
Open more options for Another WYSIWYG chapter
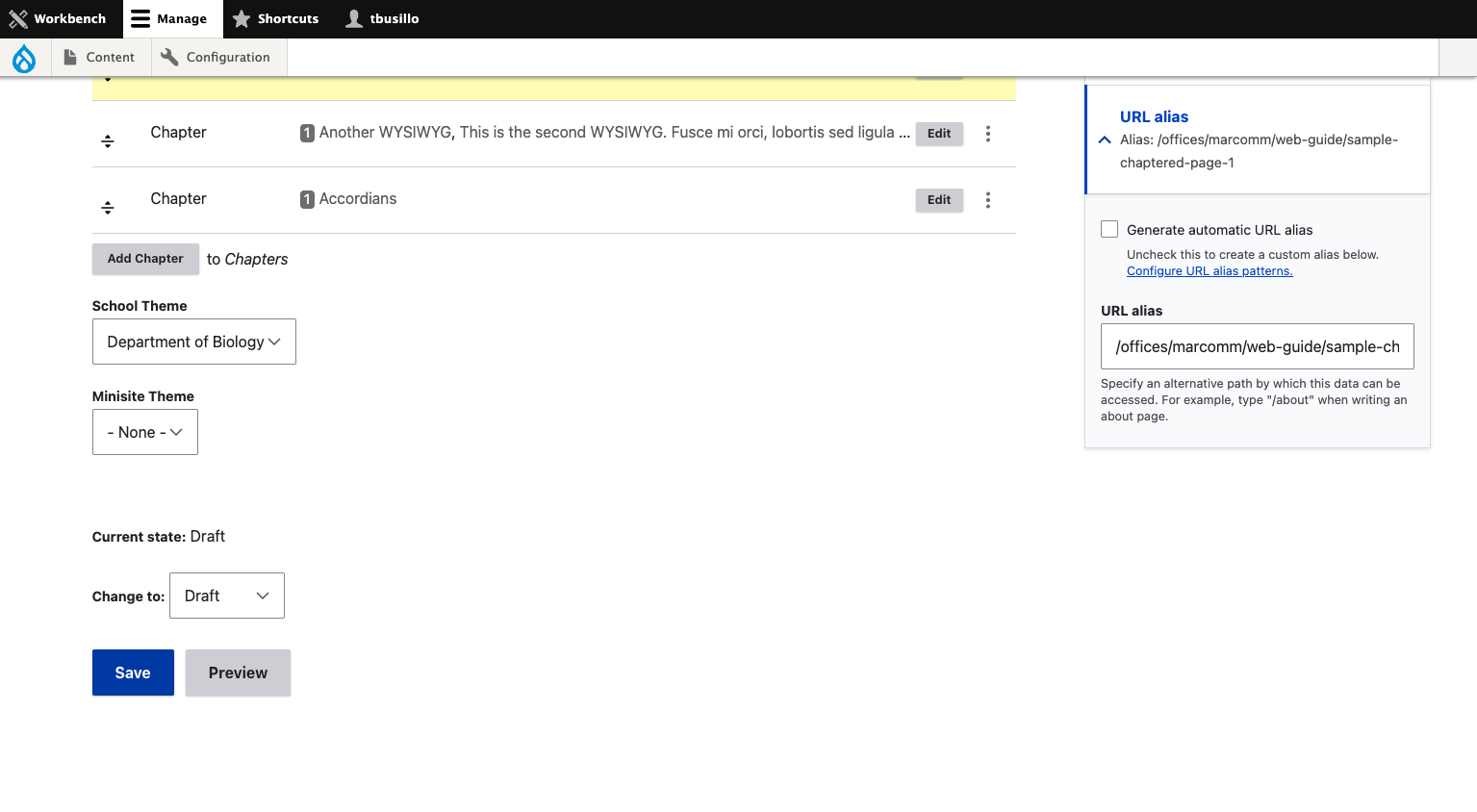988,134
